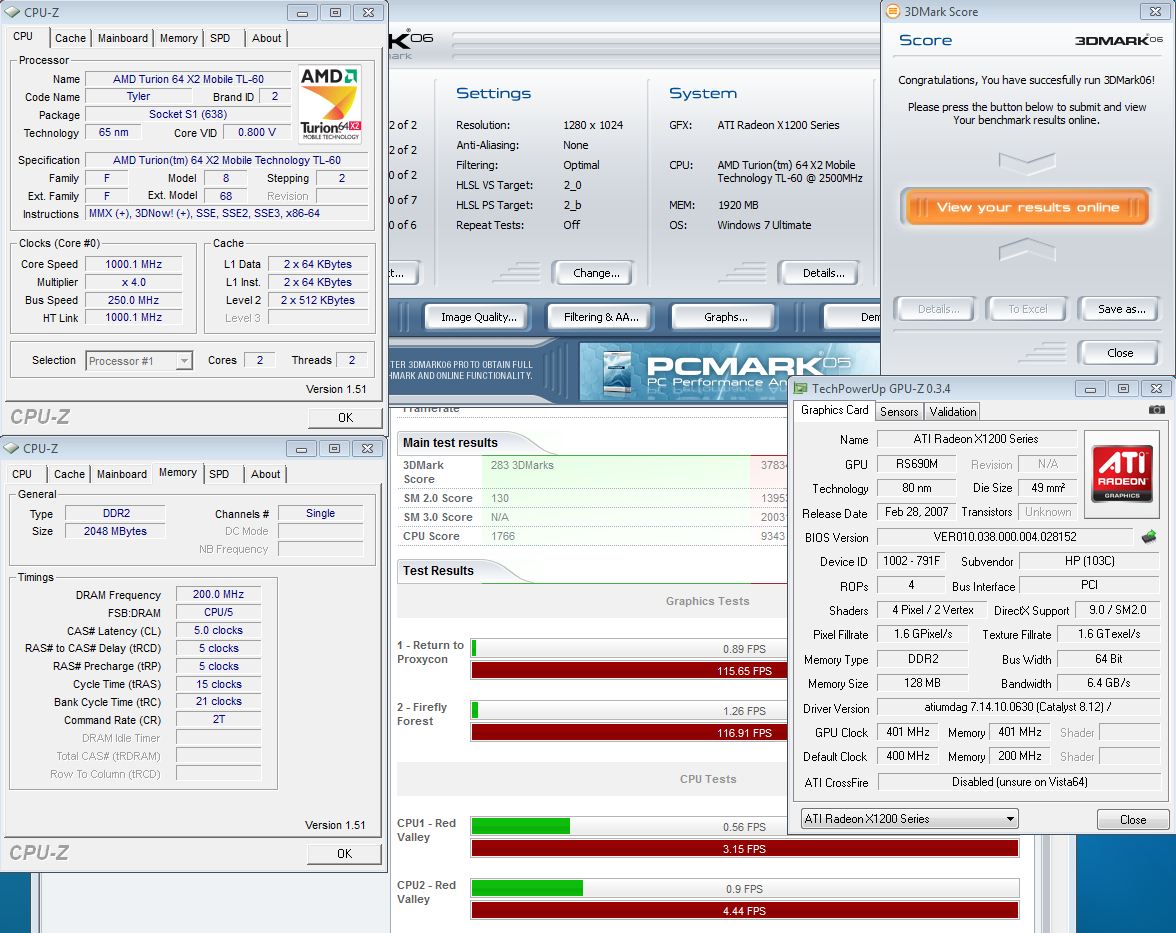The image size is (1176, 933).
Task: Click Core Speed value 1000.1 MHz
Action: tap(134, 264)
